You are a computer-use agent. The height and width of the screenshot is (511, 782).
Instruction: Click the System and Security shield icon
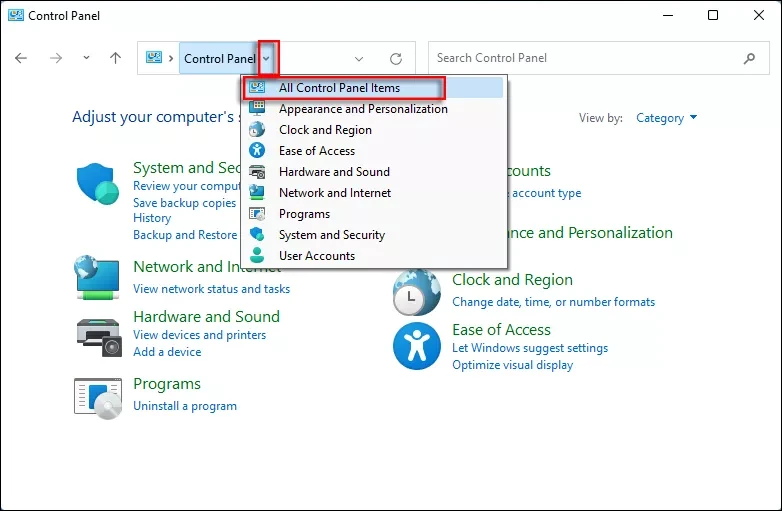pos(97,184)
